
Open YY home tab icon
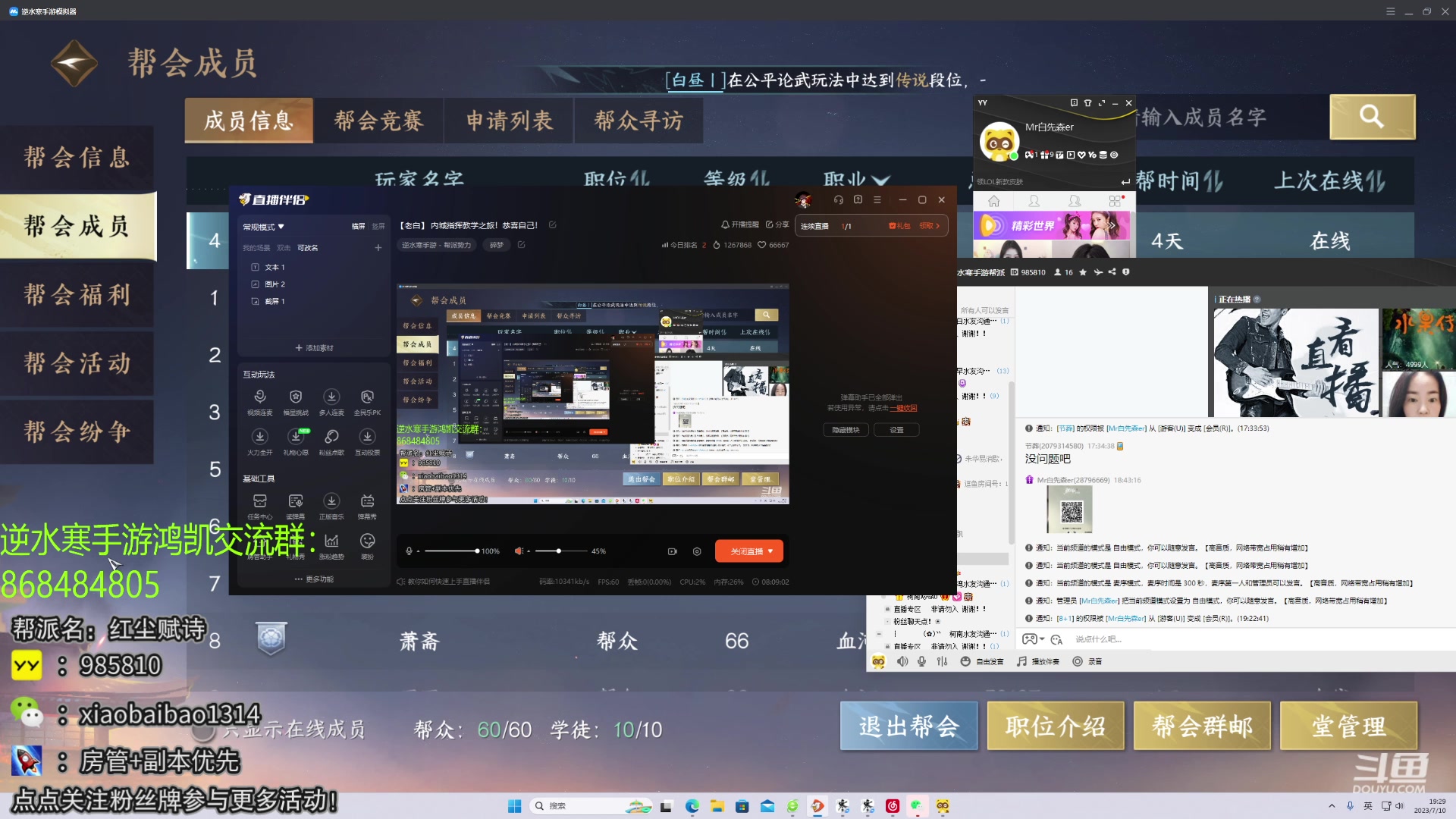pyautogui.click(x=993, y=201)
